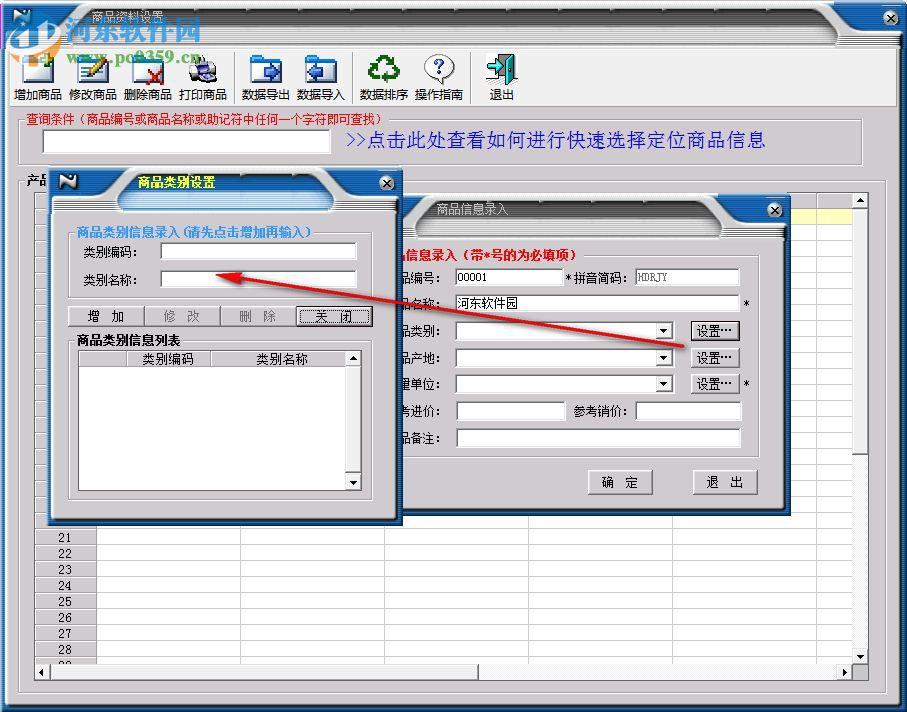Click the 删除商品 toolbar icon
The width and height of the screenshot is (907, 712).
[x=148, y=69]
